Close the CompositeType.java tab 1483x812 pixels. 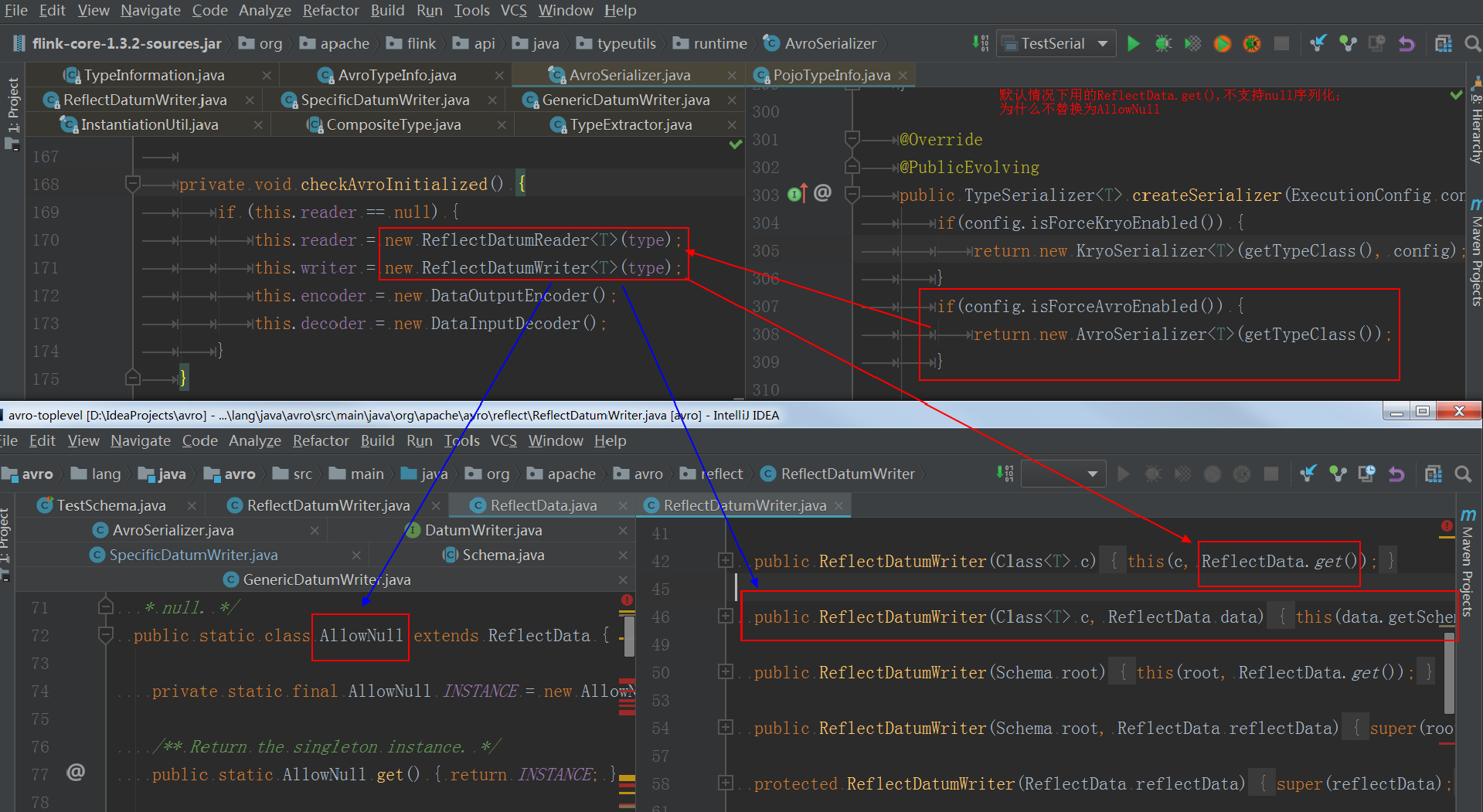[x=502, y=124]
